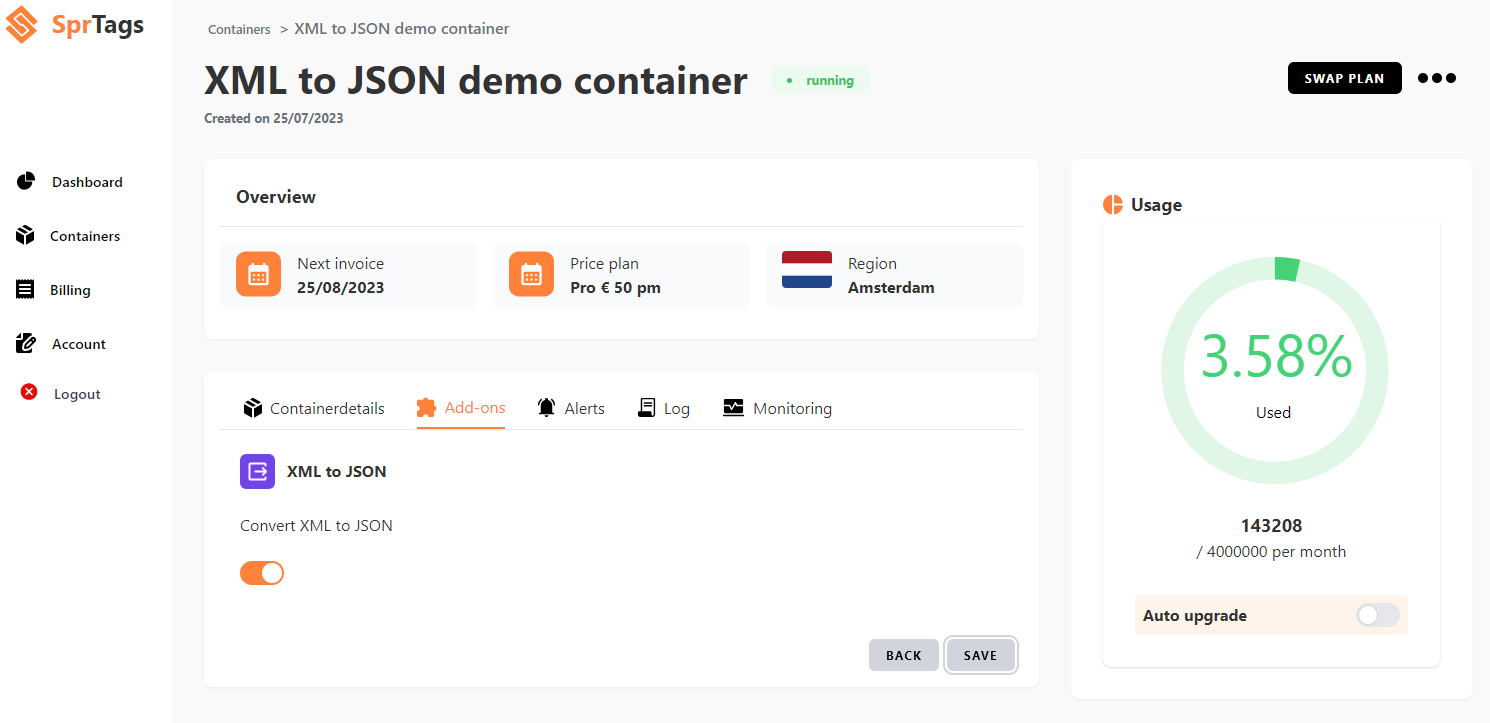Click the Billing invoice icon
The width and height of the screenshot is (1490, 723).
pyautogui.click(x=25, y=289)
